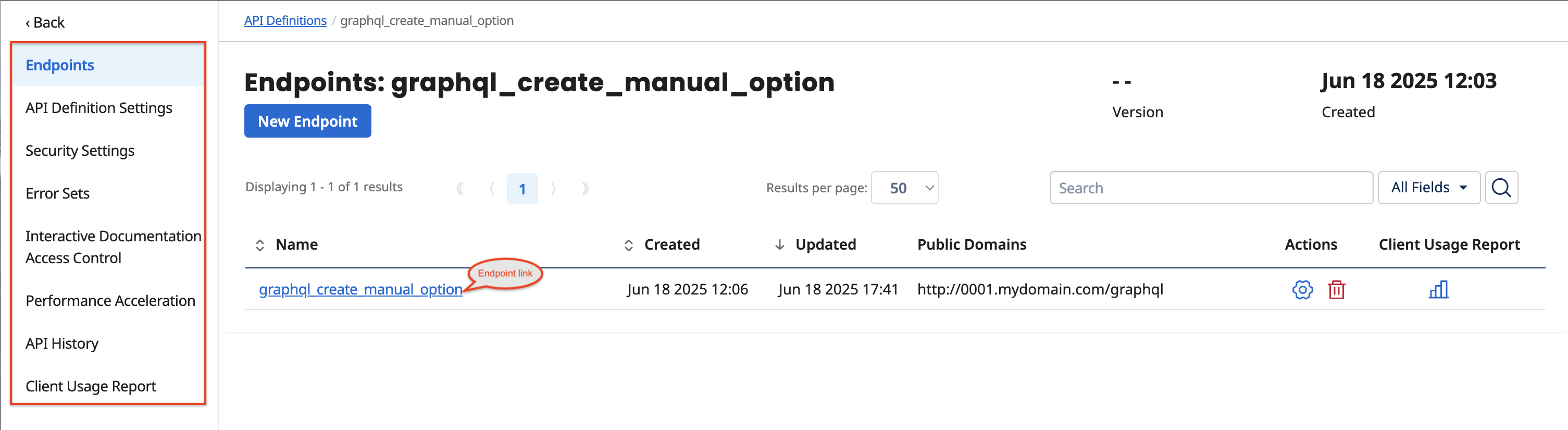Viewport: 1568px width, 430px height.
Task: Follow the API Definitions breadcrumb link
Action: 285,21
